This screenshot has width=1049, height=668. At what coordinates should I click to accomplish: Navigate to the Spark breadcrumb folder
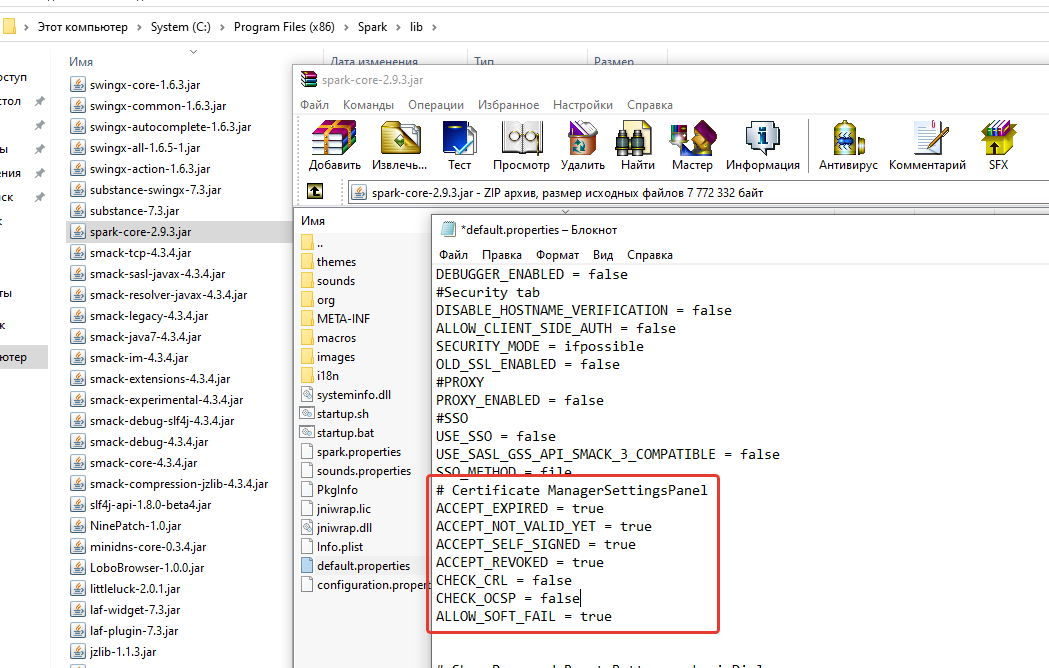tap(373, 27)
